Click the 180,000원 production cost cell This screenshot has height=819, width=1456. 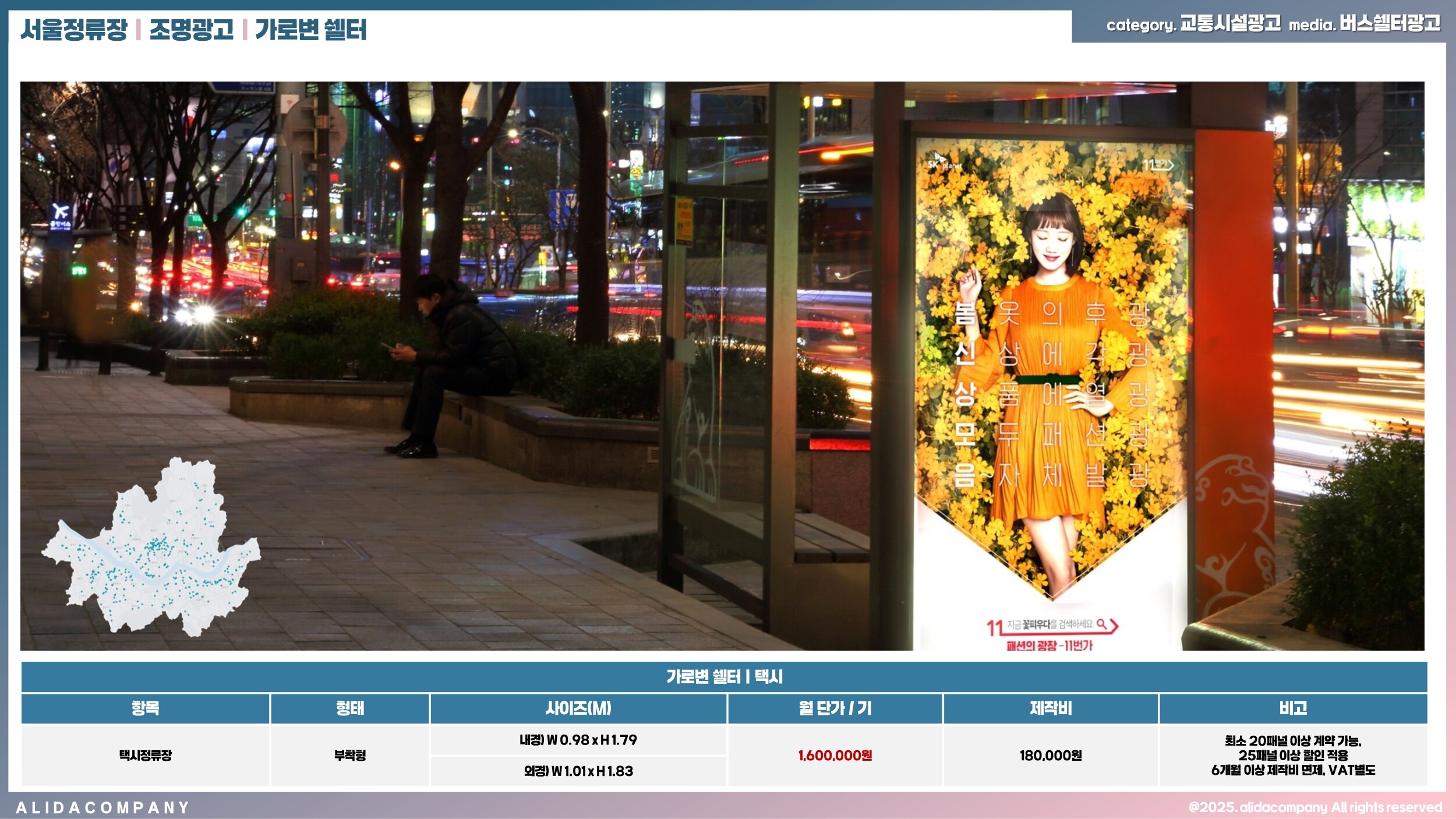(1050, 756)
